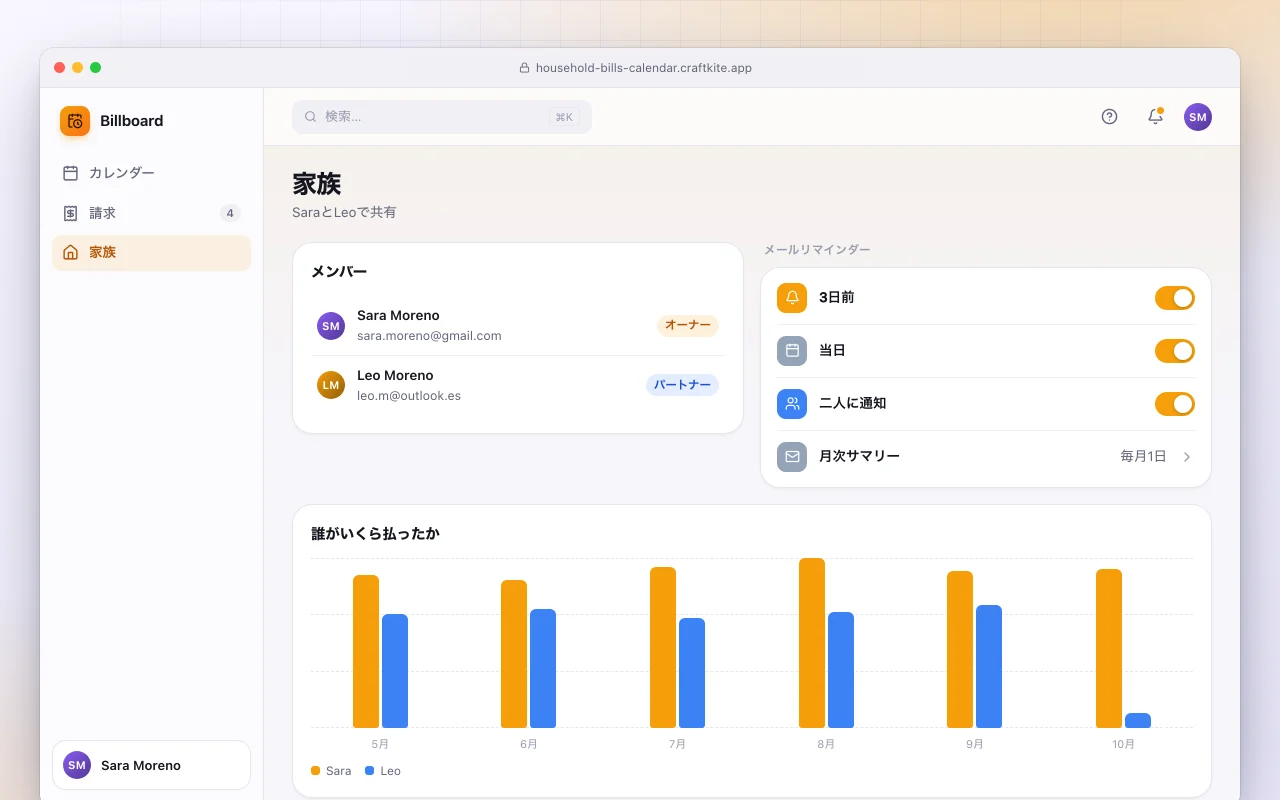Screen dimensions: 1280x800
Task: Click sara.moreno@gmail.com email text
Action: coord(429,336)
